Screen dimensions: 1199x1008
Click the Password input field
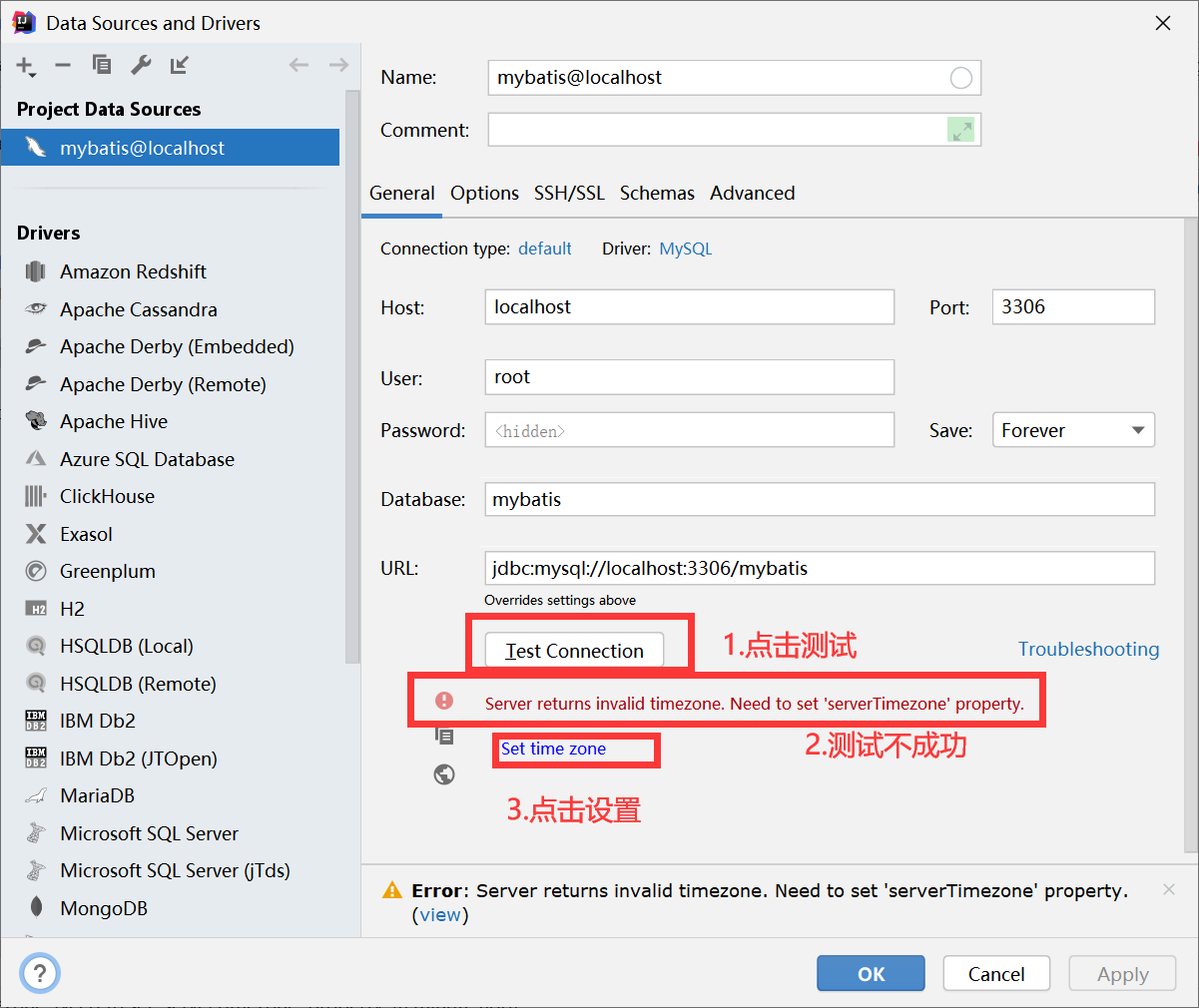[x=690, y=430]
